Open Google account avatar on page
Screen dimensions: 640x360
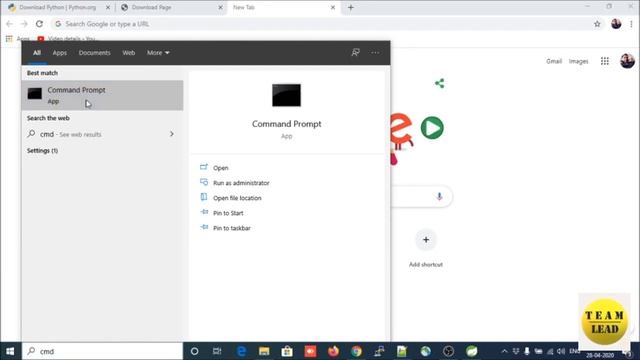pos(627,61)
